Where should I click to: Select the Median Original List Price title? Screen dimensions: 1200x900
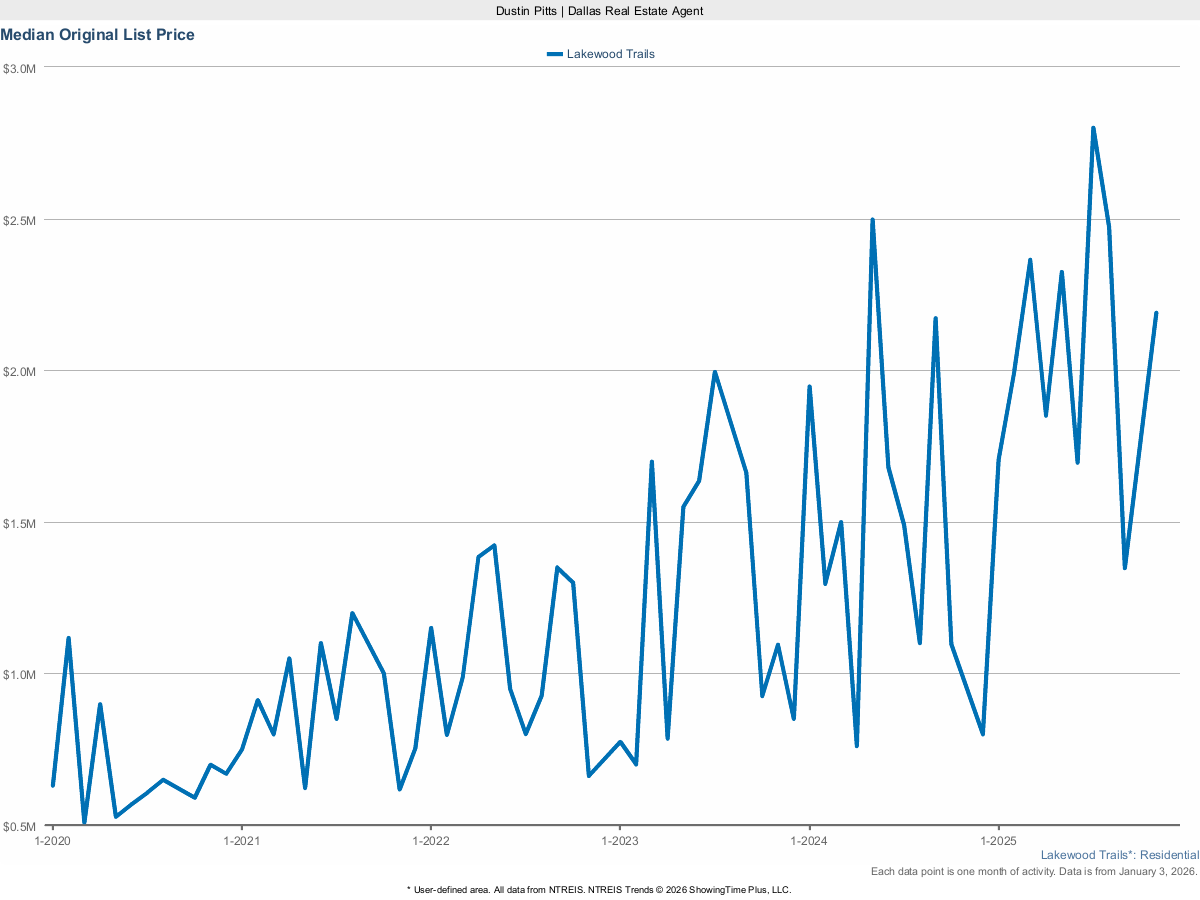[x=98, y=35]
